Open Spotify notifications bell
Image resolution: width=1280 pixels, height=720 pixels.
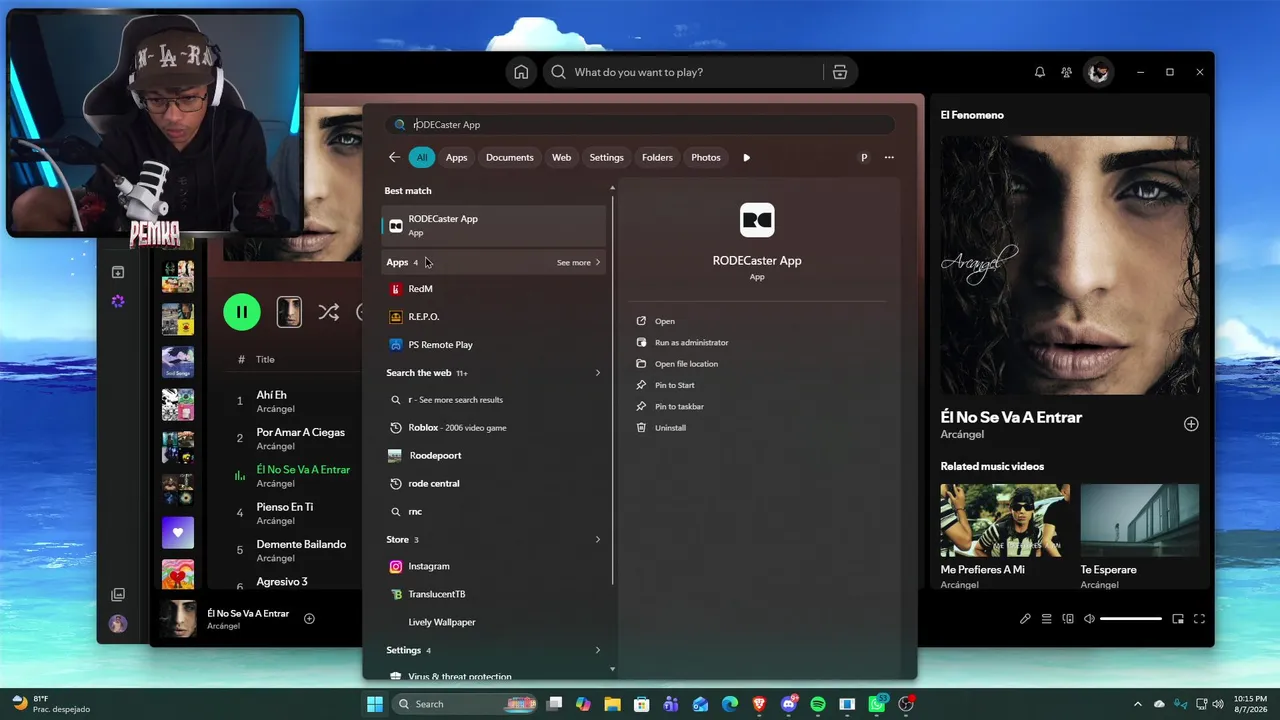[1040, 72]
